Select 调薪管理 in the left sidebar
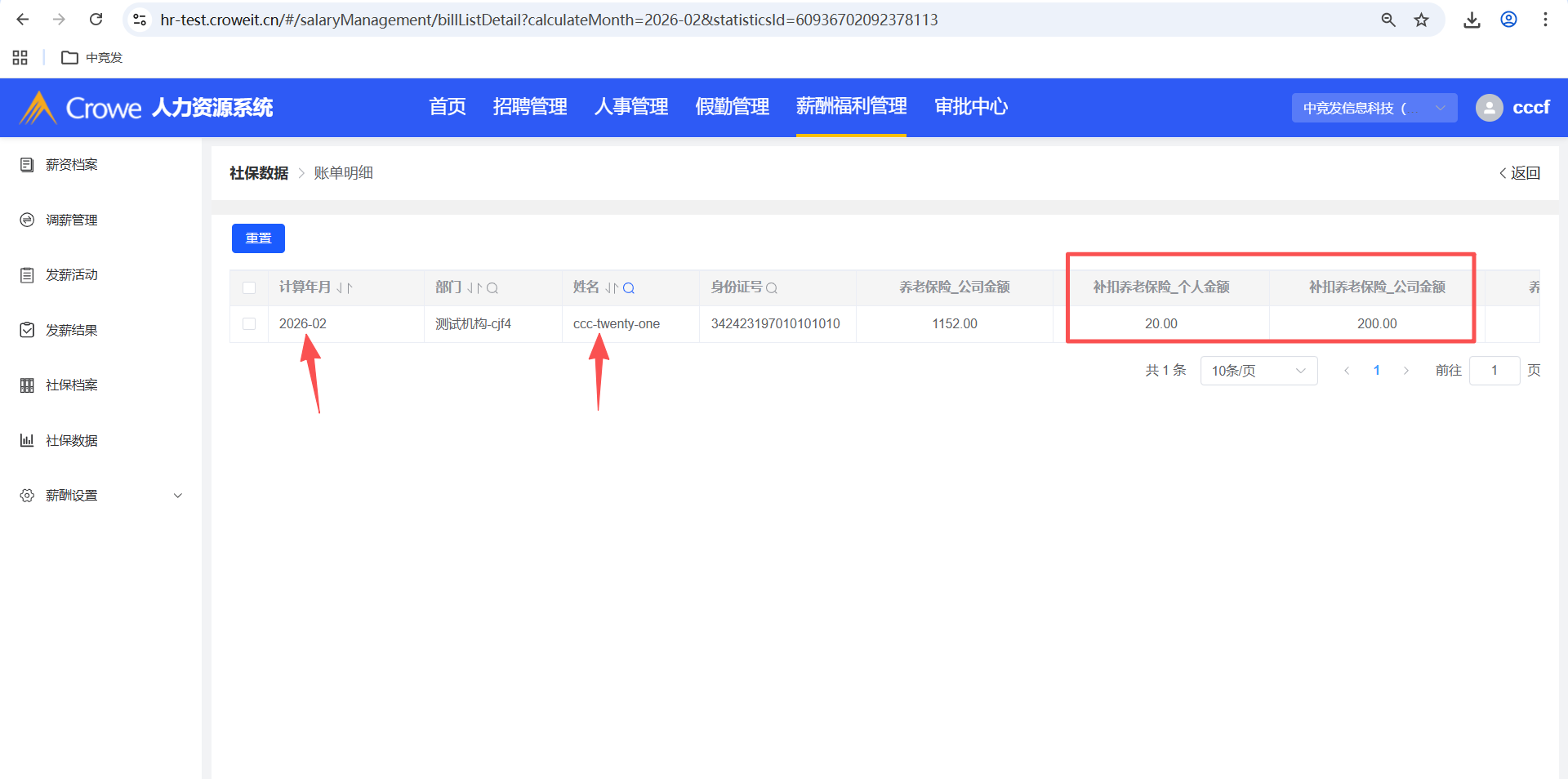Image resolution: width=1568 pixels, height=779 pixels. [72, 220]
